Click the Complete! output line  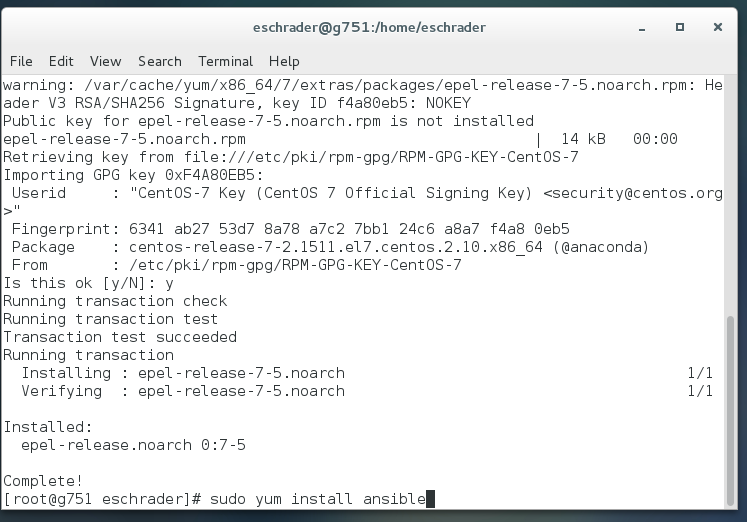coord(43,481)
